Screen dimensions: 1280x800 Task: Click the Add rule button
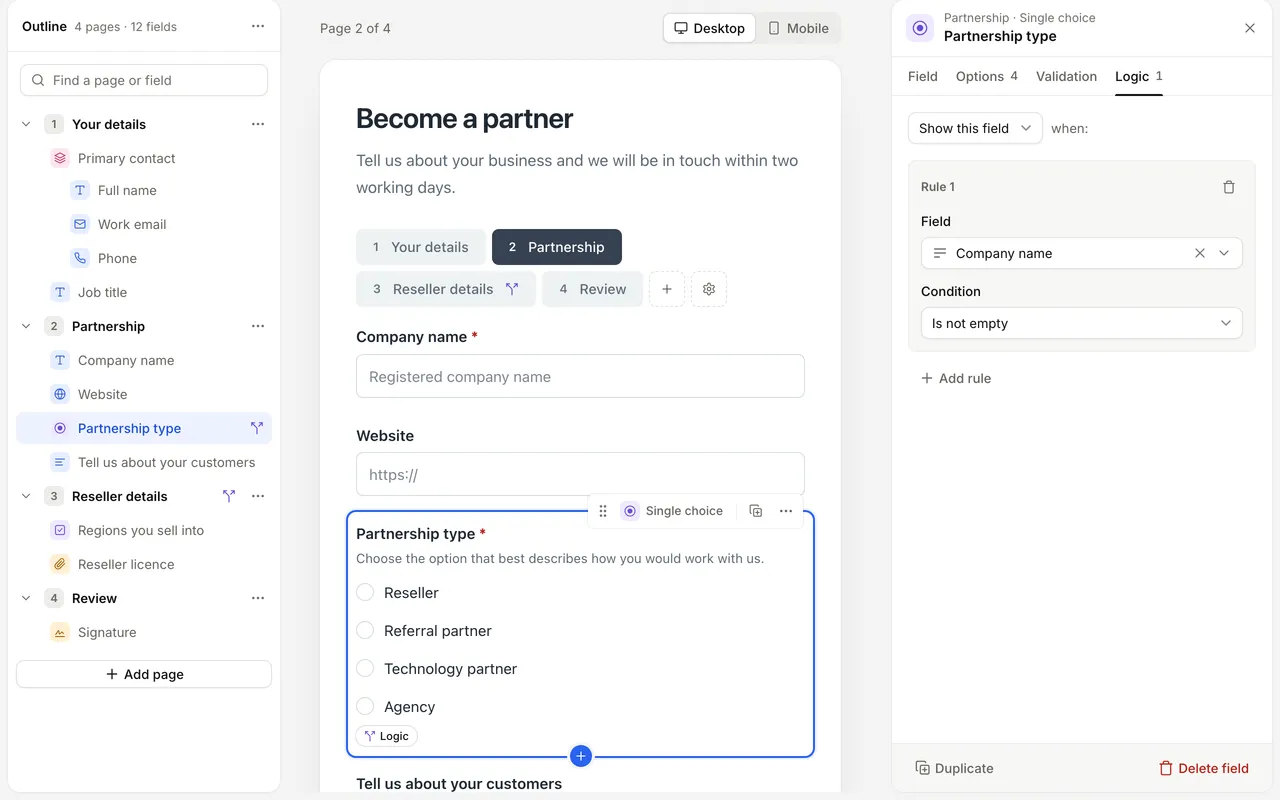(956, 378)
